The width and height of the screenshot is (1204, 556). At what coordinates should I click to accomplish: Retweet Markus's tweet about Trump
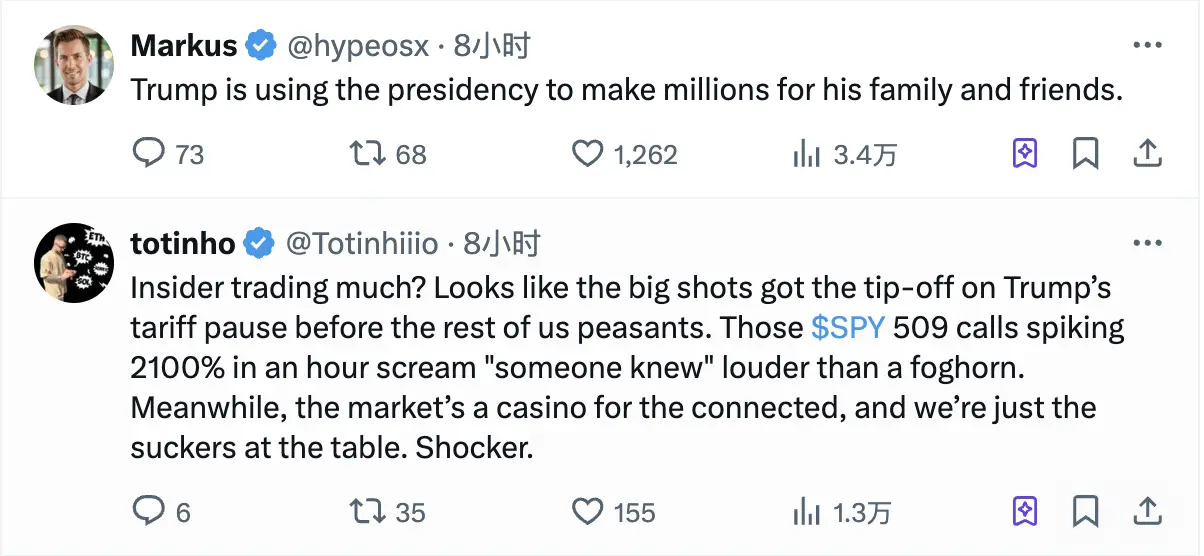(x=366, y=153)
